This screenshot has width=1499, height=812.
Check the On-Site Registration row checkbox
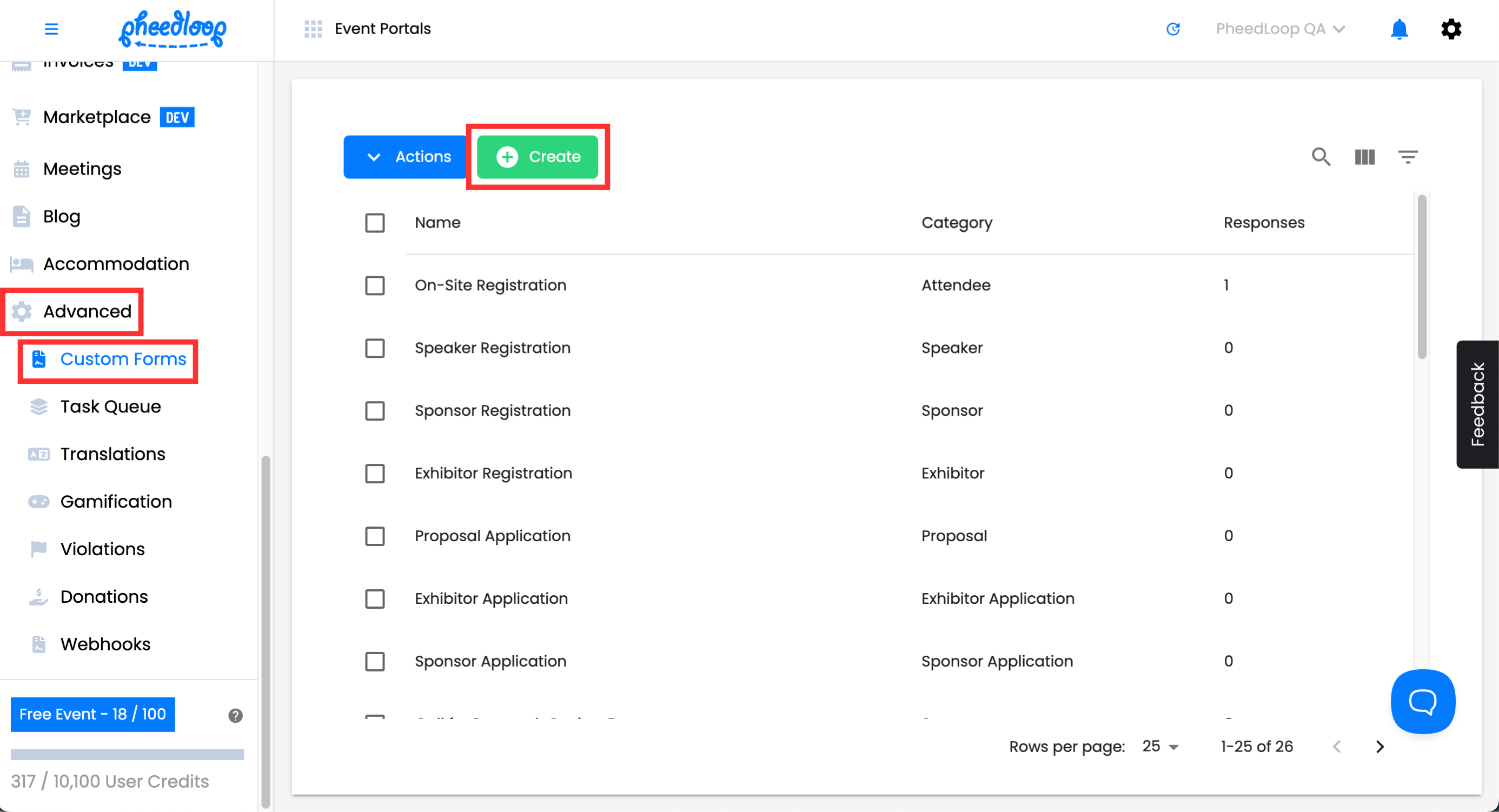[375, 285]
